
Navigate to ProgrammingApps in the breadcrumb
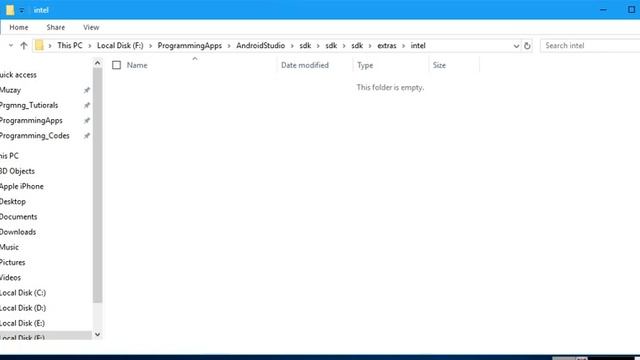click(189, 46)
